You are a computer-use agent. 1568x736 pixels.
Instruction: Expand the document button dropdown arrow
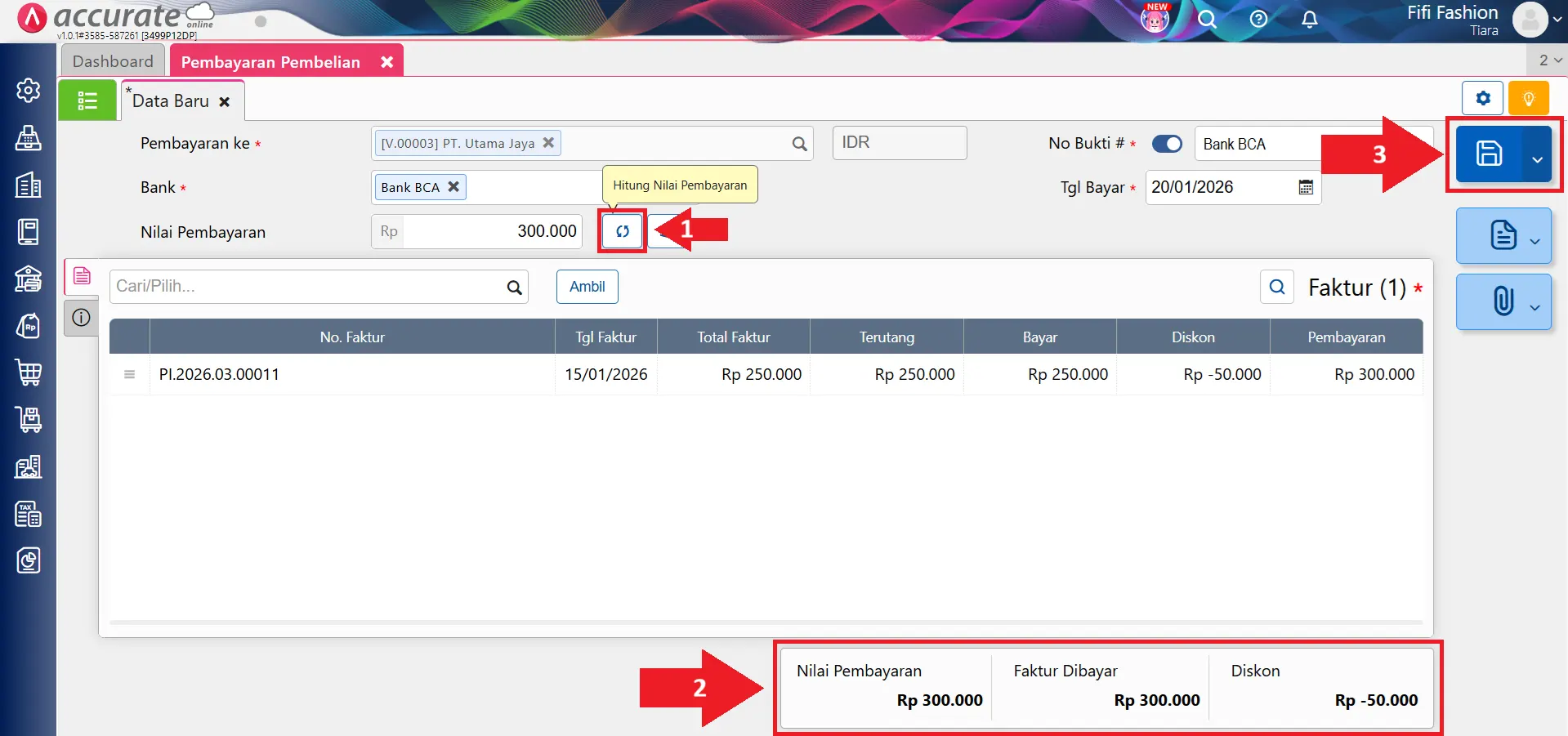tap(1534, 240)
